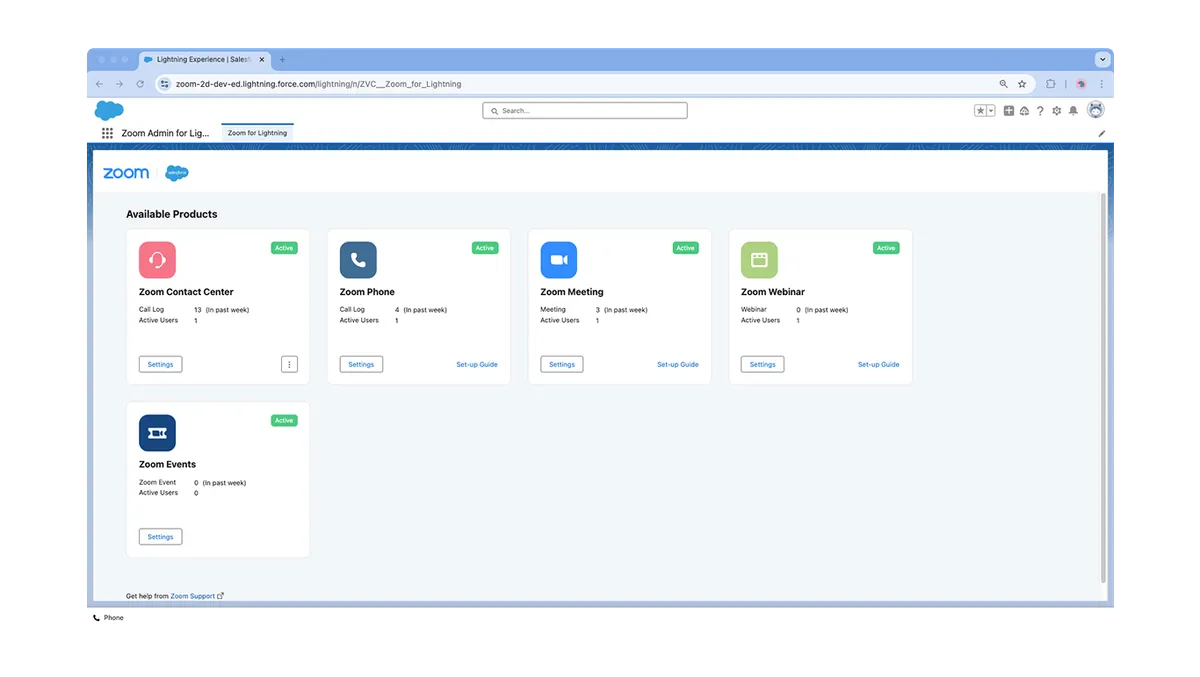Close the Lightning Experience browser tab
Image resolution: width=1200 pixels, height=677 pixels.
pos(262,60)
